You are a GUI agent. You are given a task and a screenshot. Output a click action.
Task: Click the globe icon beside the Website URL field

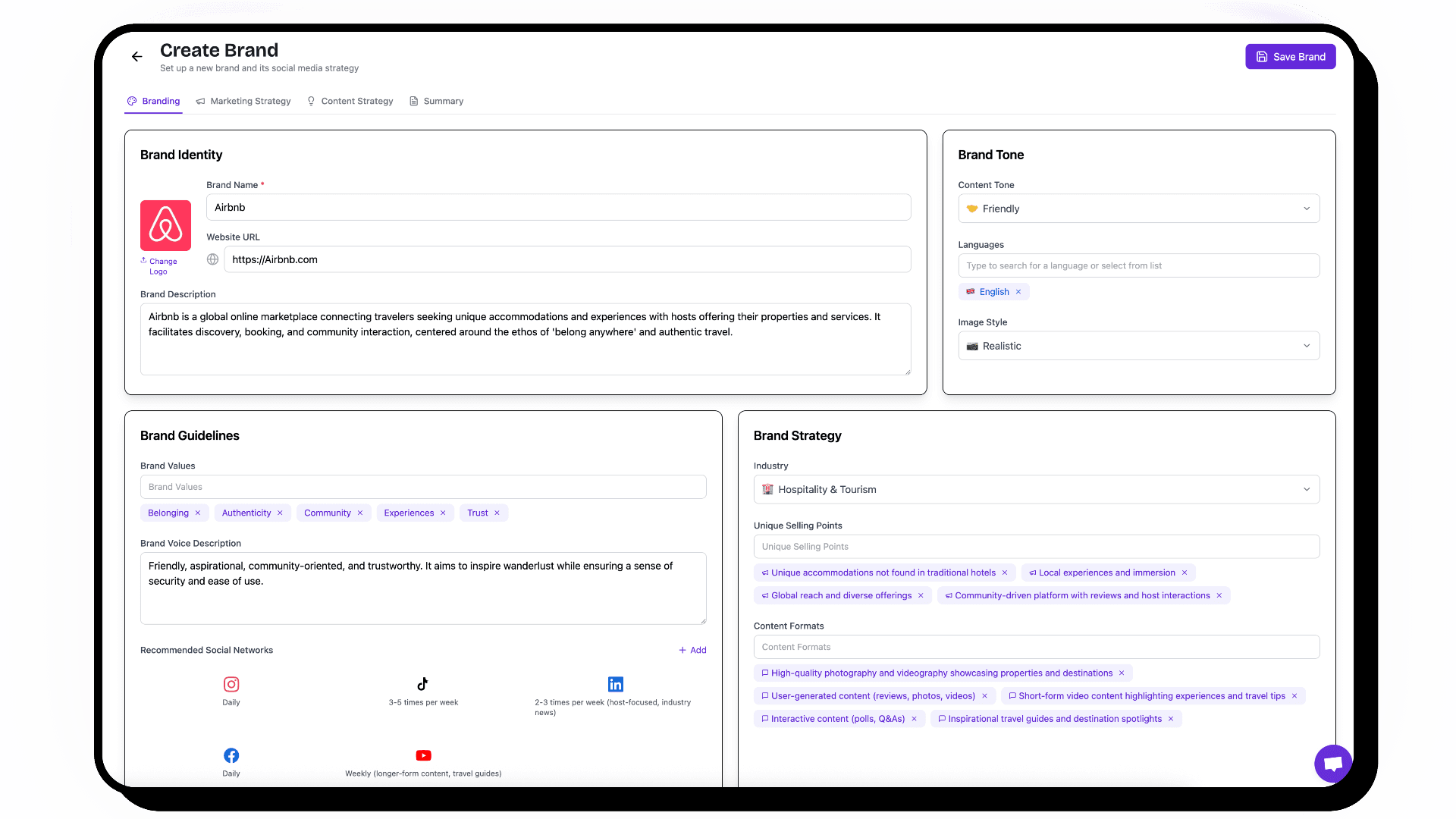(x=212, y=259)
